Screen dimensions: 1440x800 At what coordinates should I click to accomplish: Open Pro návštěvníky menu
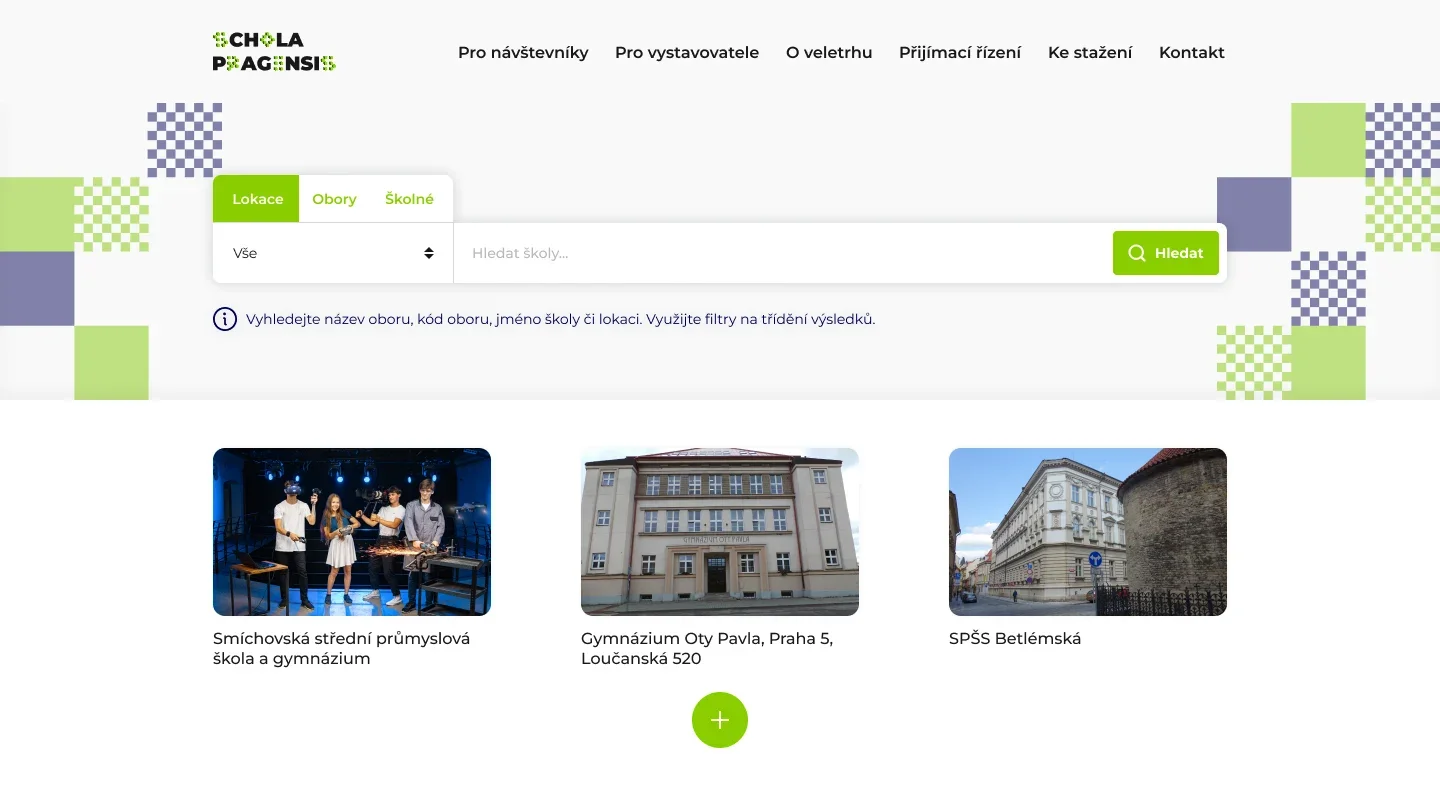(x=523, y=52)
